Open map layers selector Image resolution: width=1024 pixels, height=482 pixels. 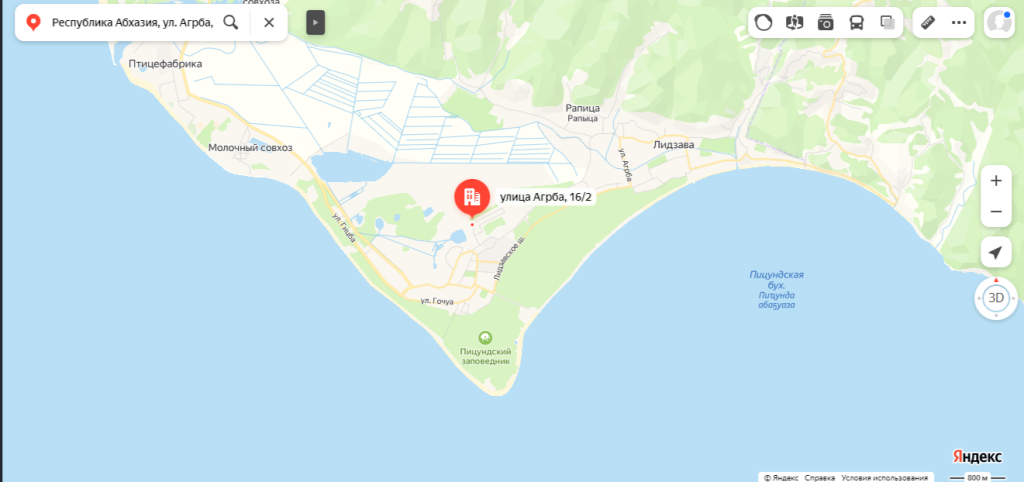tap(888, 23)
